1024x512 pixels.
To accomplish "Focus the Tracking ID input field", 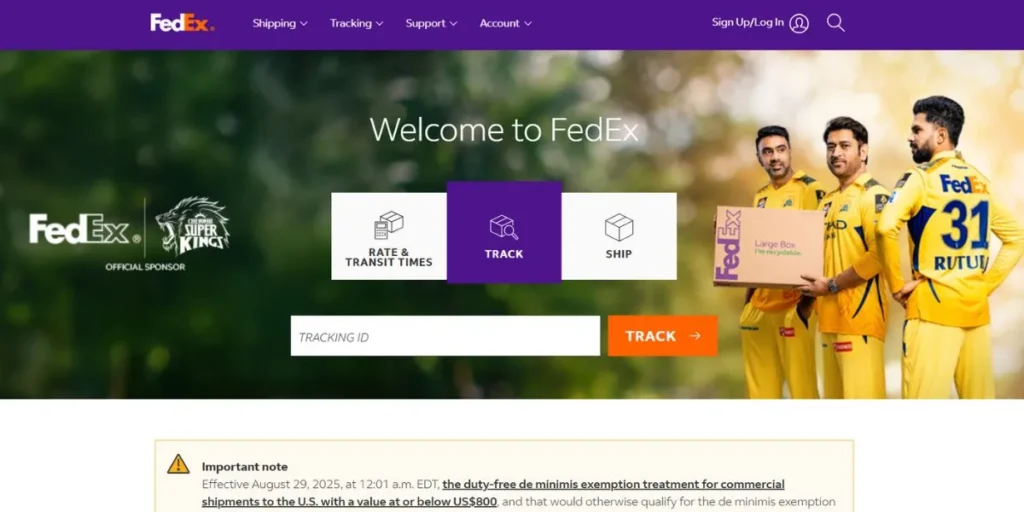I will click(x=445, y=336).
